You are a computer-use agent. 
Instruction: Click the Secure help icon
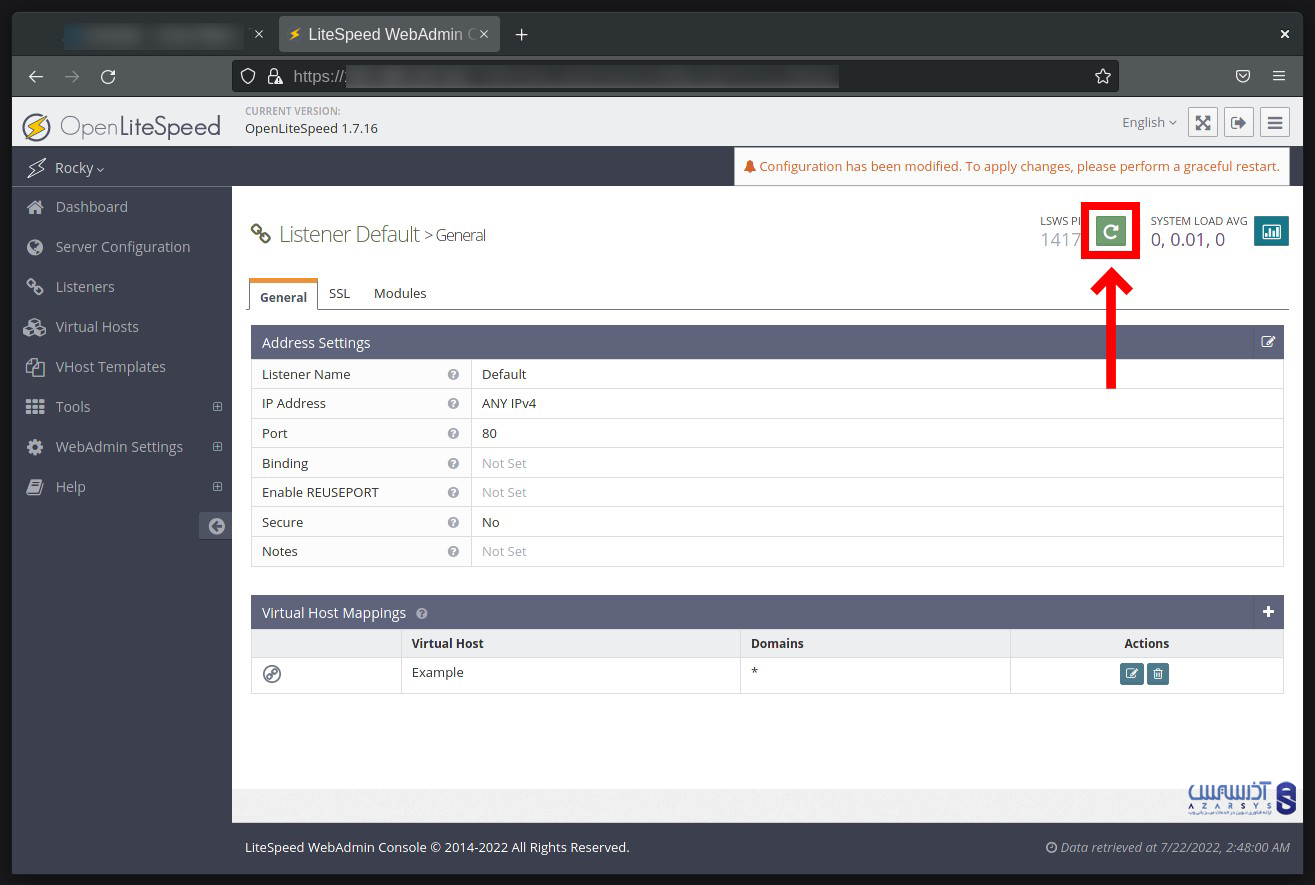click(x=453, y=522)
